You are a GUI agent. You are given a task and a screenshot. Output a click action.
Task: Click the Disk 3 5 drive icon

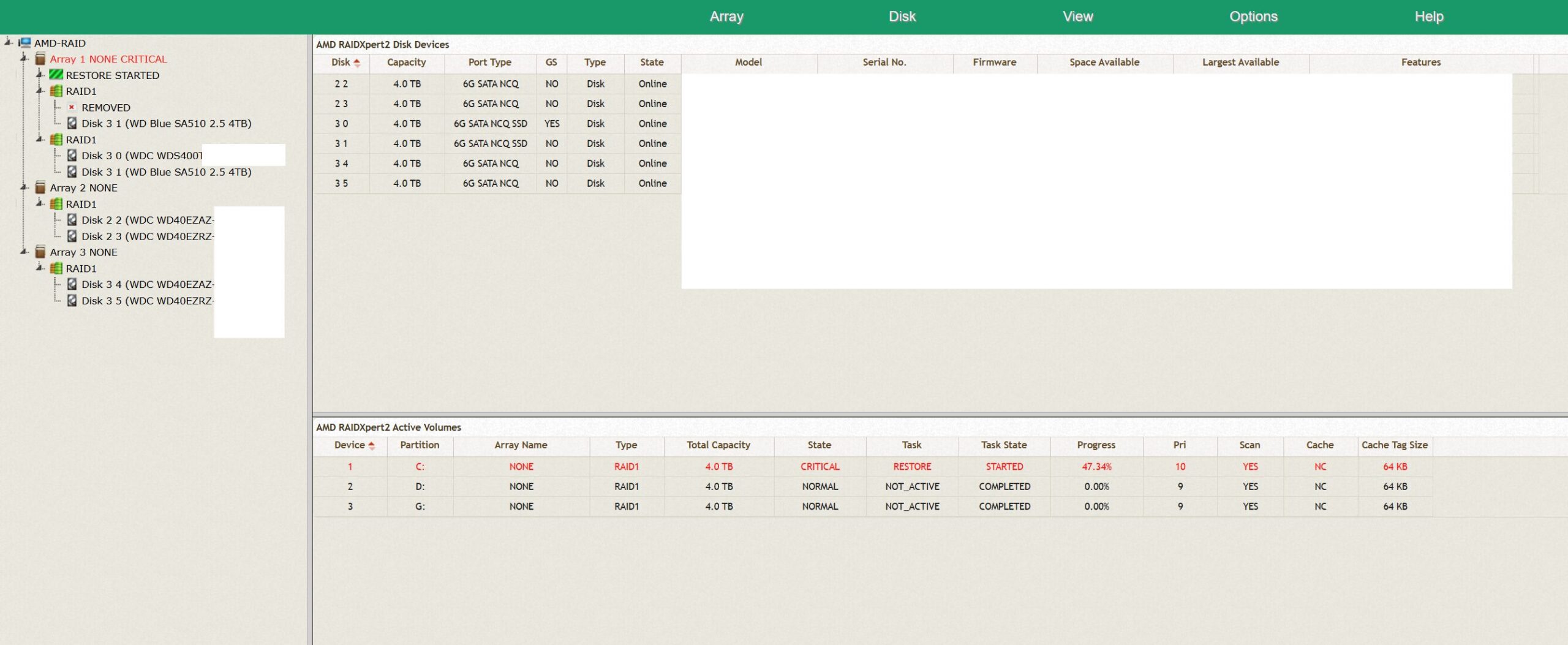[x=72, y=301]
